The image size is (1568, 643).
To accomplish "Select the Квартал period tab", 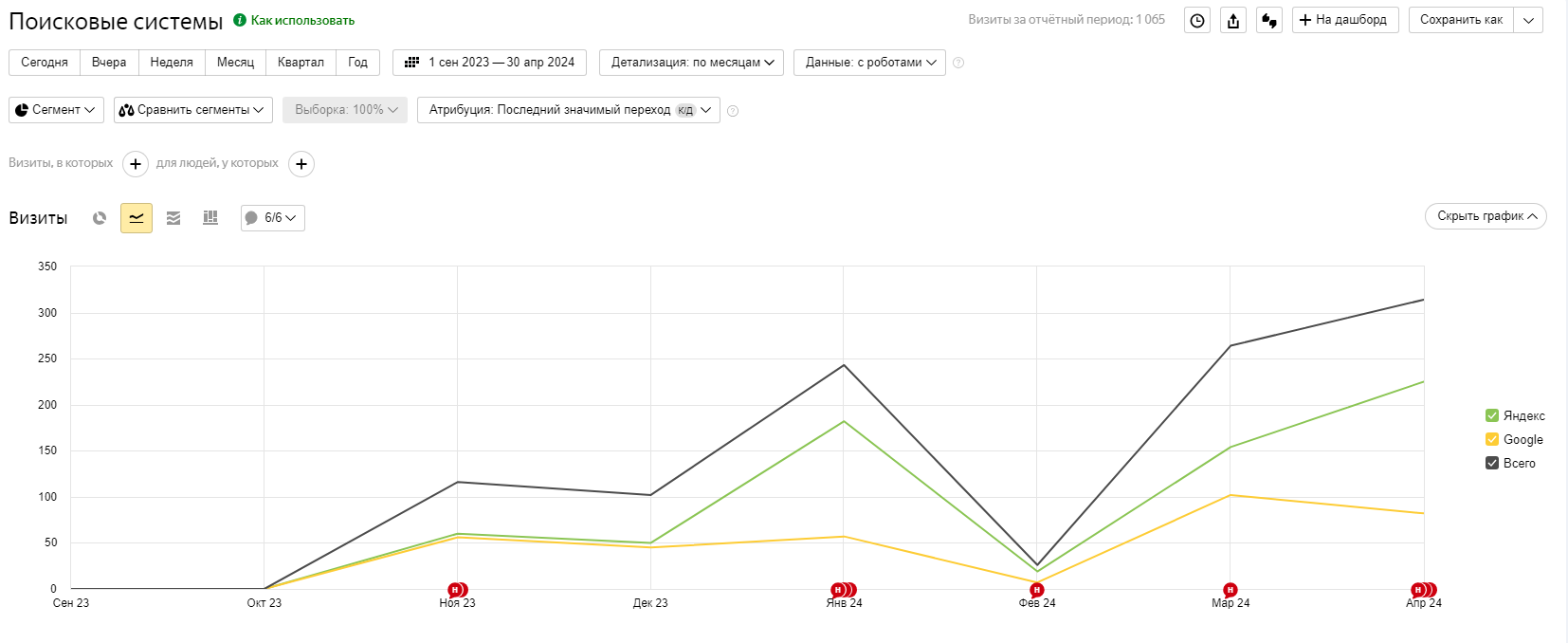I will [x=301, y=63].
